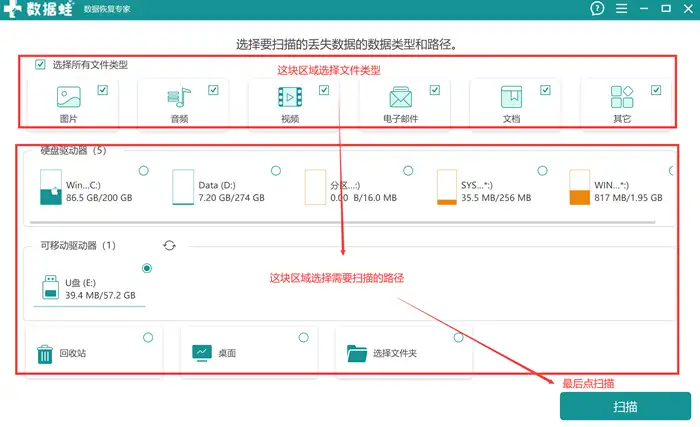Minimize the 数据蛙 window
700x427 pixels.
coord(644,8)
